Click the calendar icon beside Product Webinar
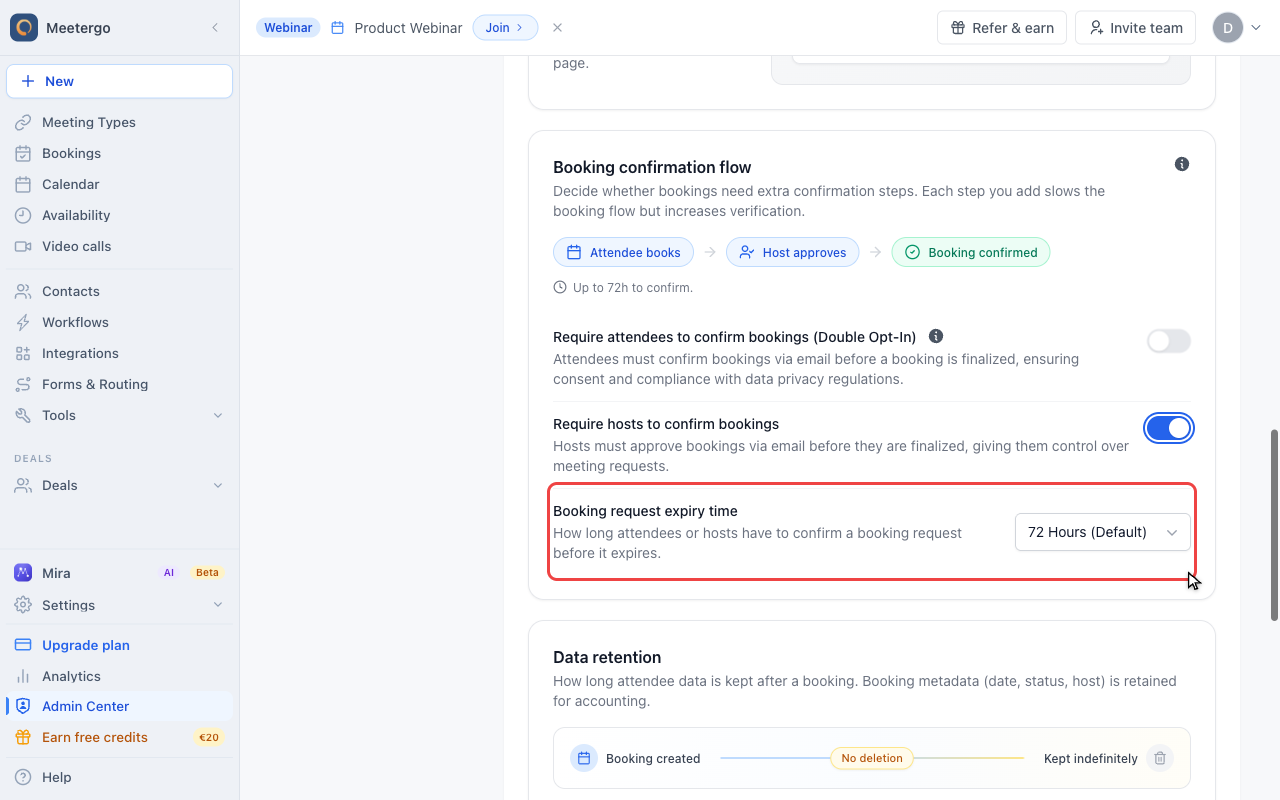This screenshot has height=800, width=1280. 338,28
